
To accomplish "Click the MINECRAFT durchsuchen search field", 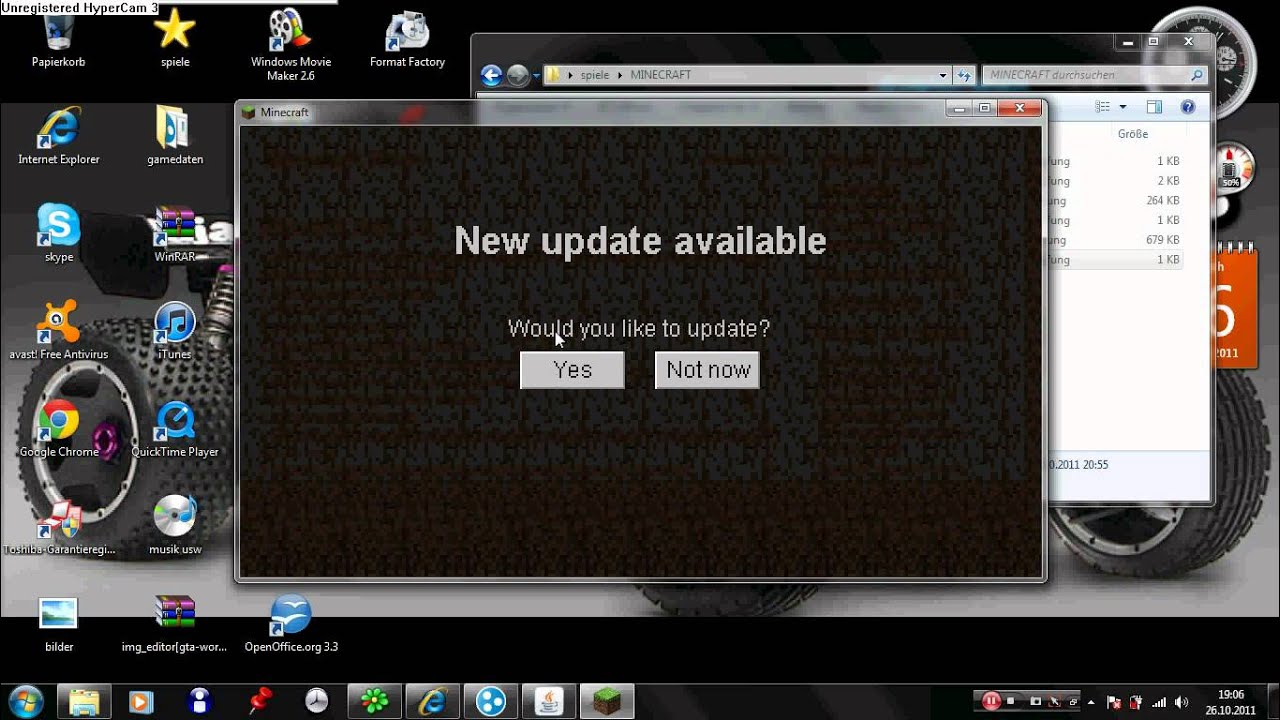I will click(1094, 75).
